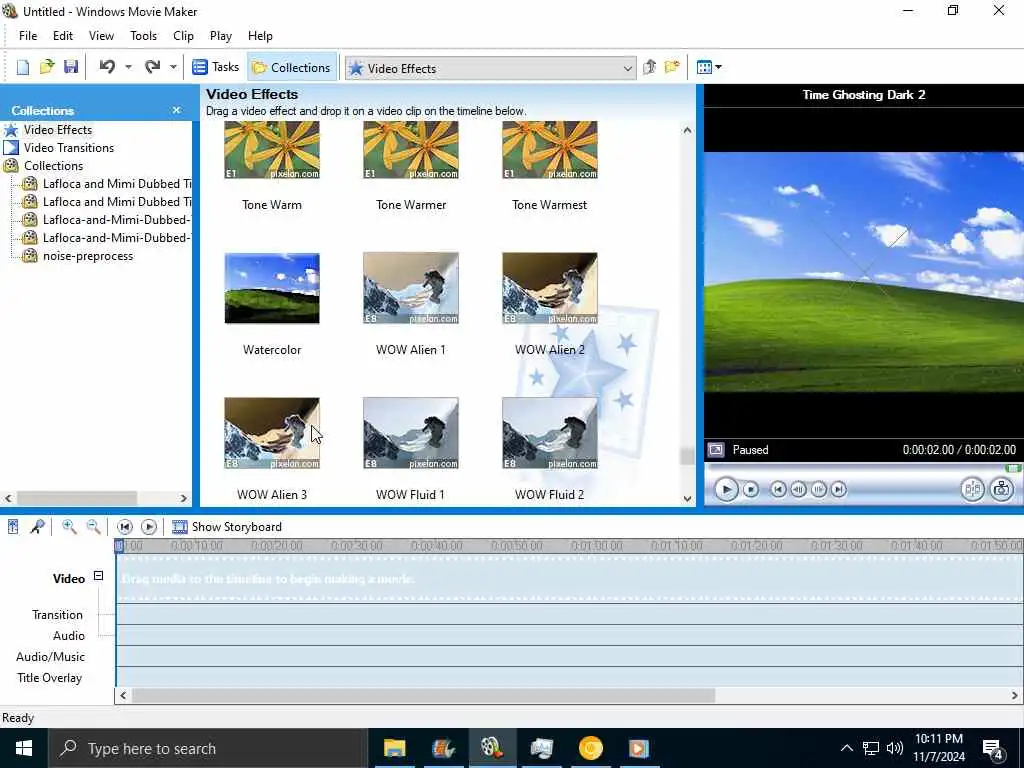Select the WOW Fluid 1 effect
The width and height of the screenshot is (1024, 768).
coord(411,433)
